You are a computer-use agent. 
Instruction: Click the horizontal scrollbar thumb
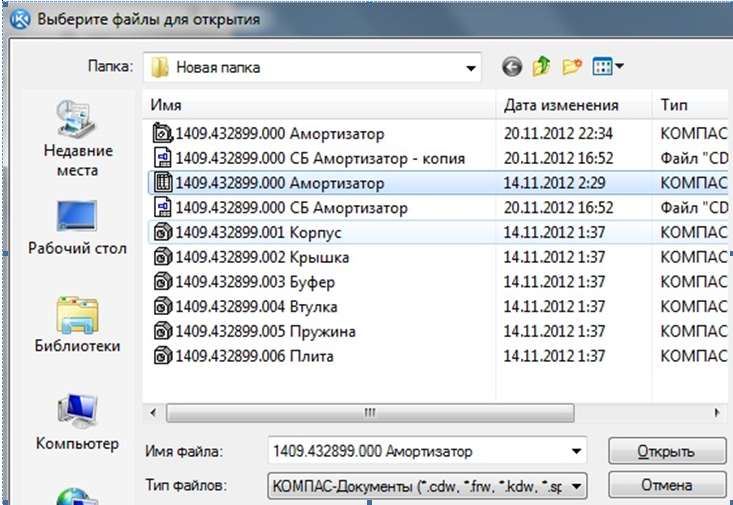[x=370, y=413]
